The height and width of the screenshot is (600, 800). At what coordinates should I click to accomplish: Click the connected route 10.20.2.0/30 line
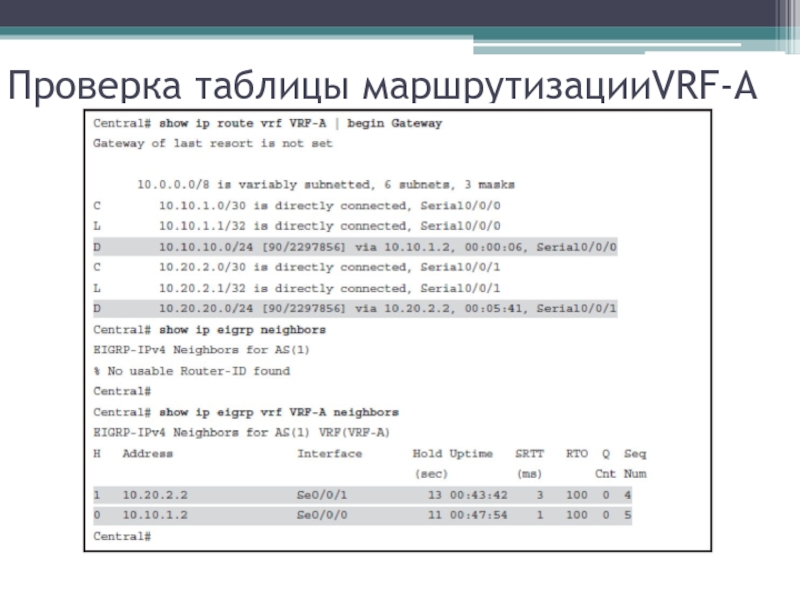[329, 267]
